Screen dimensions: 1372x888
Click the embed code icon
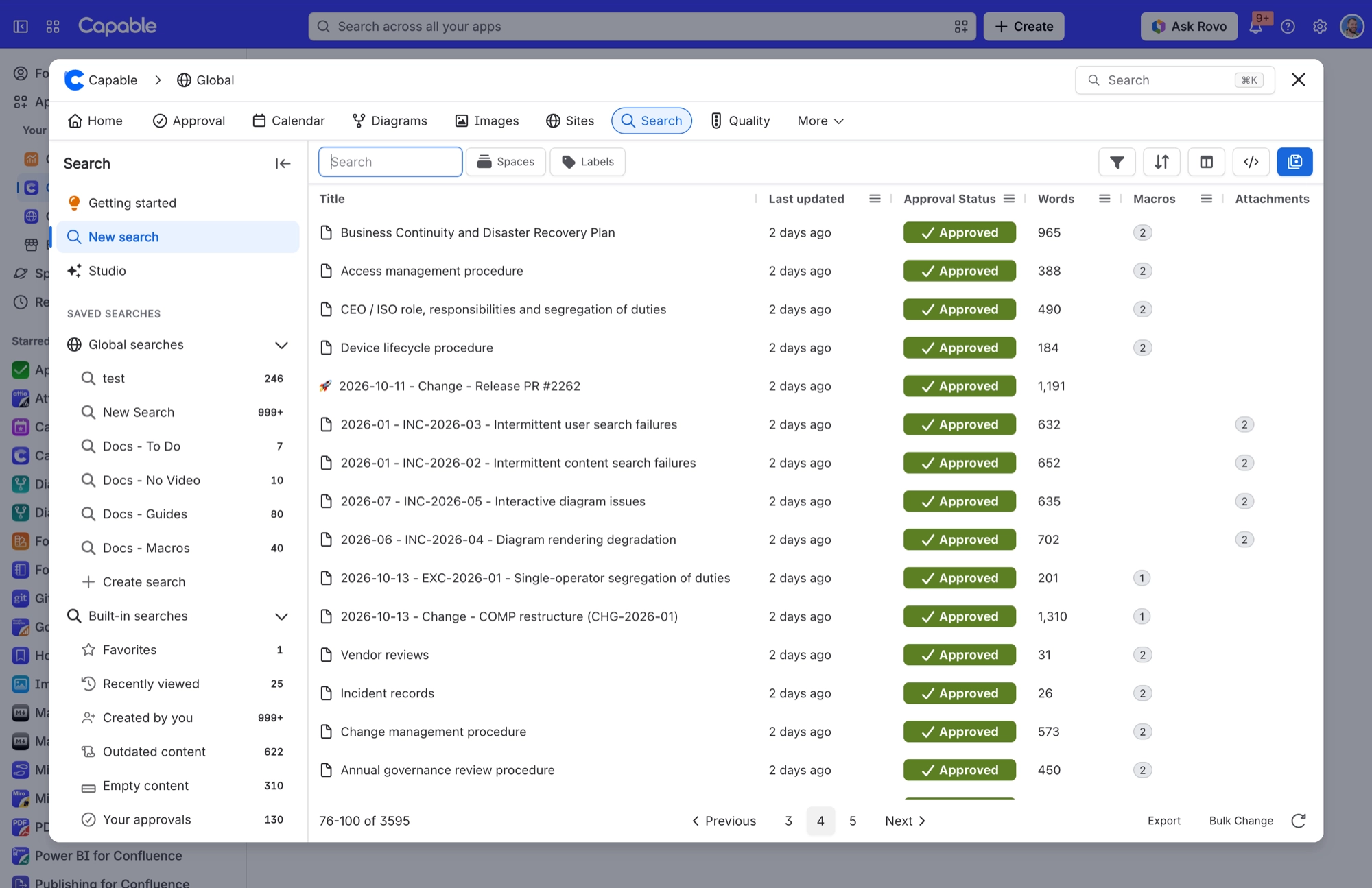pyautogui.click(x=1251, y=162)
